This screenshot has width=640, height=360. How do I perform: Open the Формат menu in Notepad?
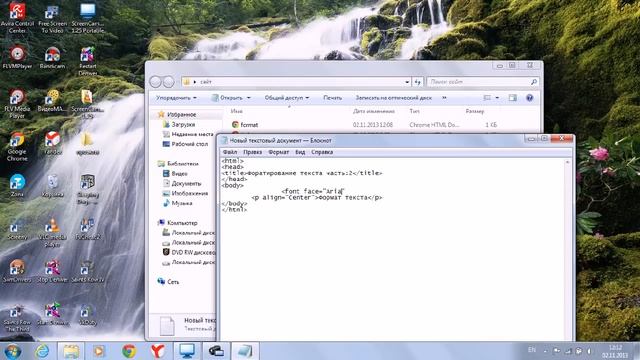[x=278, y=152]
